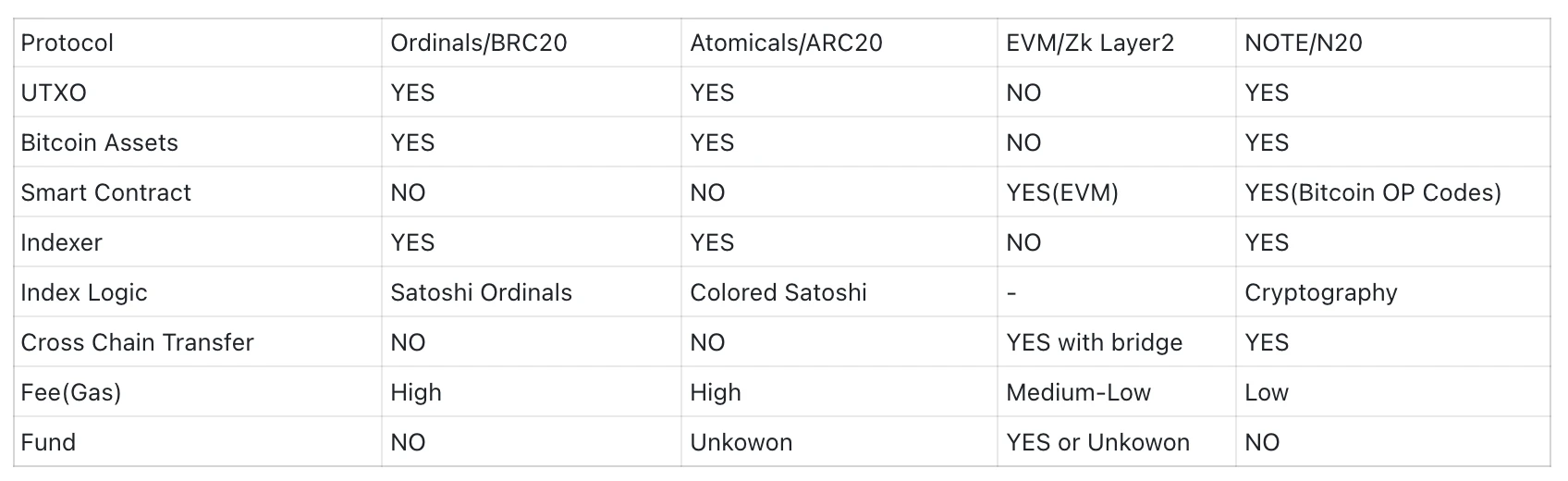Select the Fee(Gas) row label
The width and height of the screenshot is (1568, 481).
[71, 392]
